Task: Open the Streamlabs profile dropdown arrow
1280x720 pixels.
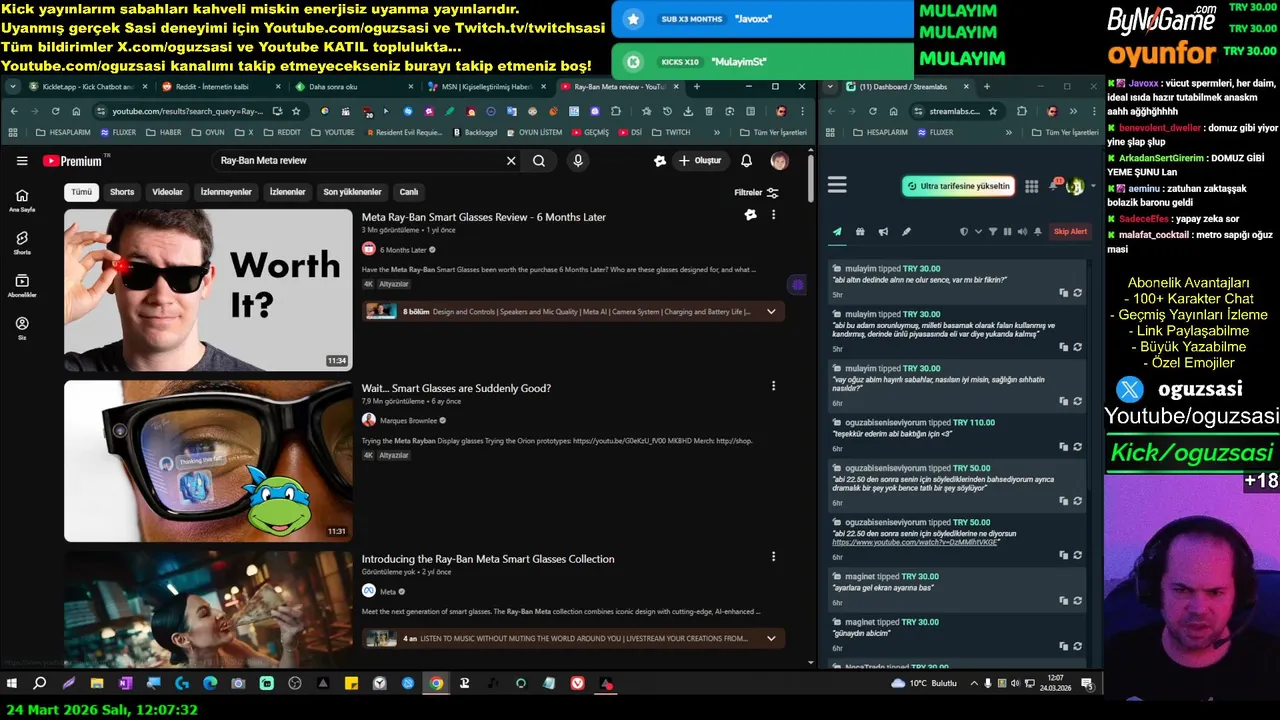Action: (1092, 186)
